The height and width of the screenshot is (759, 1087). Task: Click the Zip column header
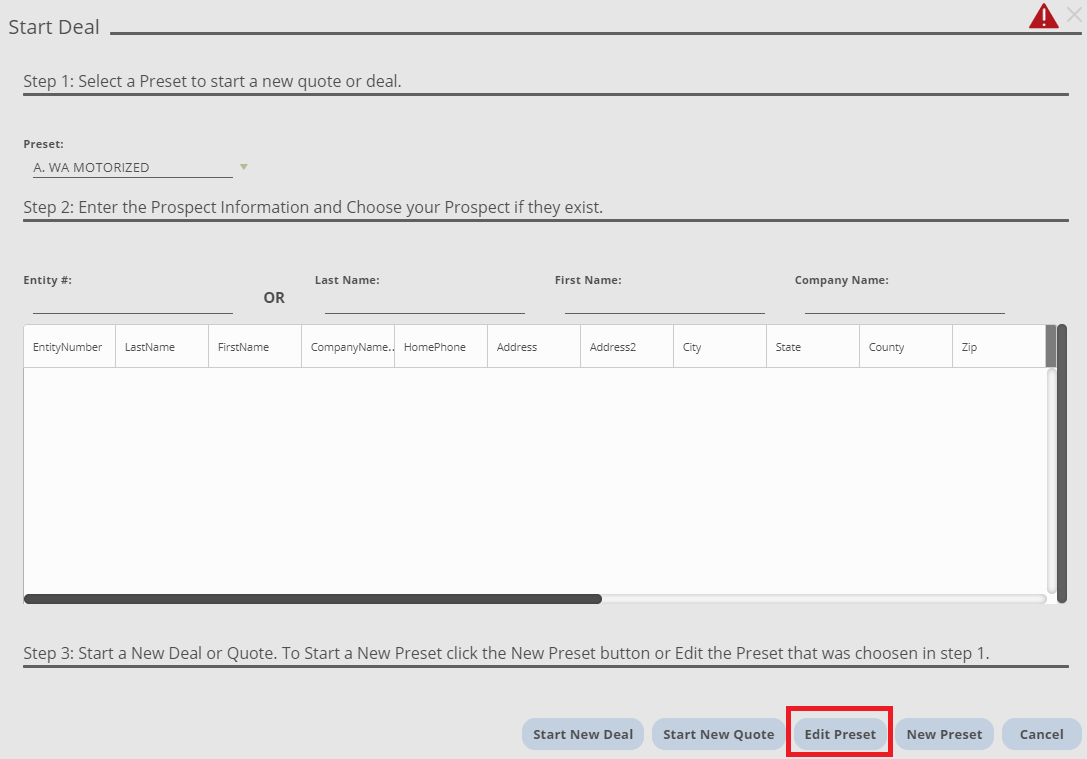997,347
